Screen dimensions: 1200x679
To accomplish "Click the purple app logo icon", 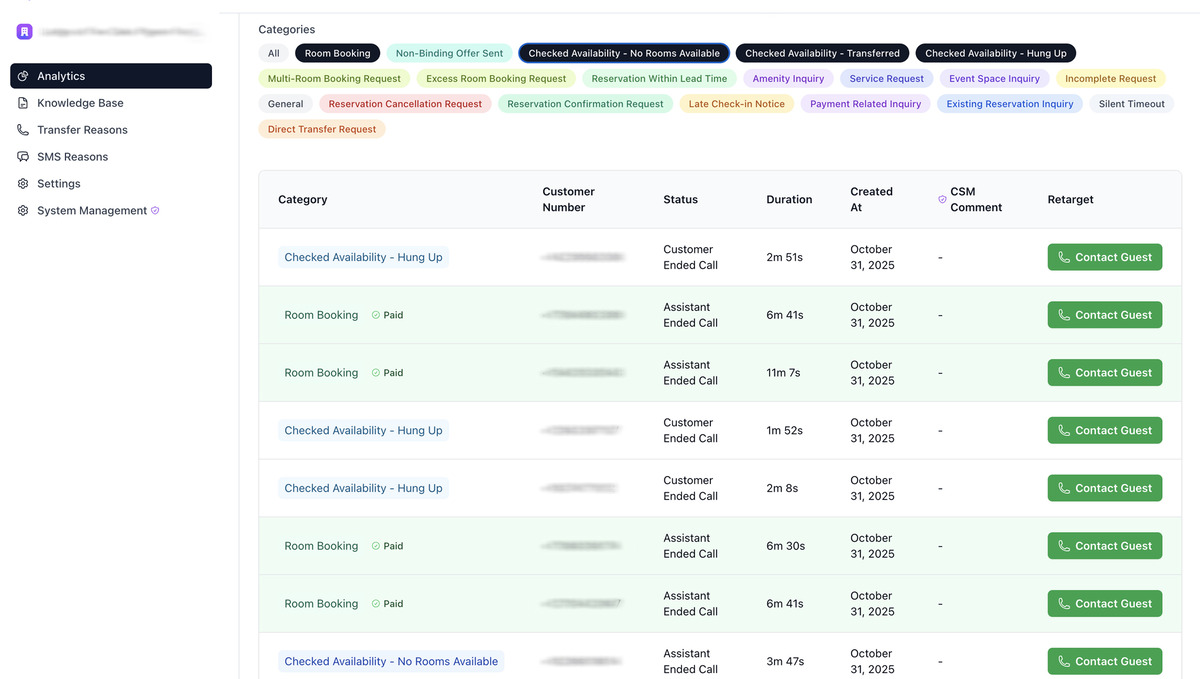I will [25, 32].
